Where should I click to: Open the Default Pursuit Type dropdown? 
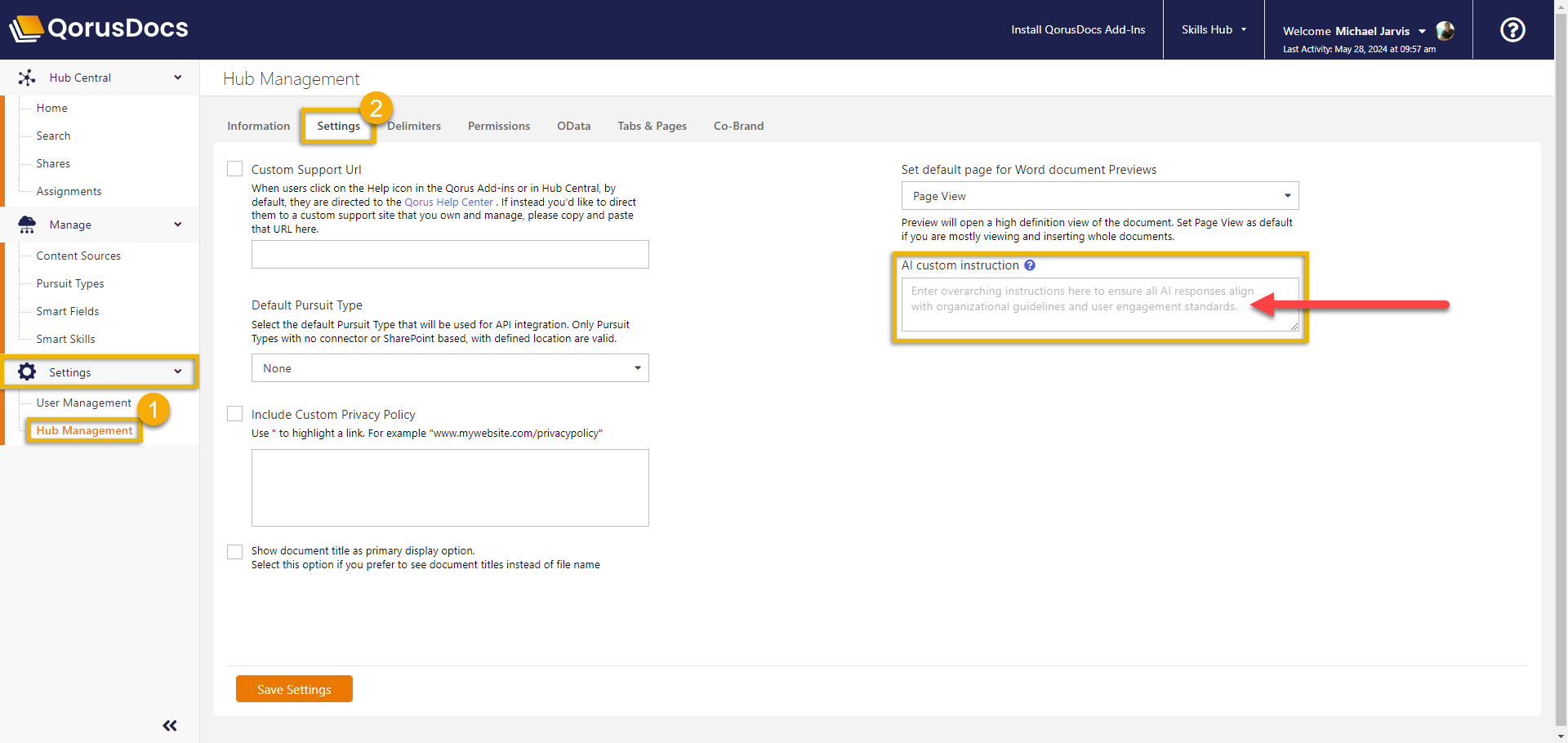tap(450, 368)
